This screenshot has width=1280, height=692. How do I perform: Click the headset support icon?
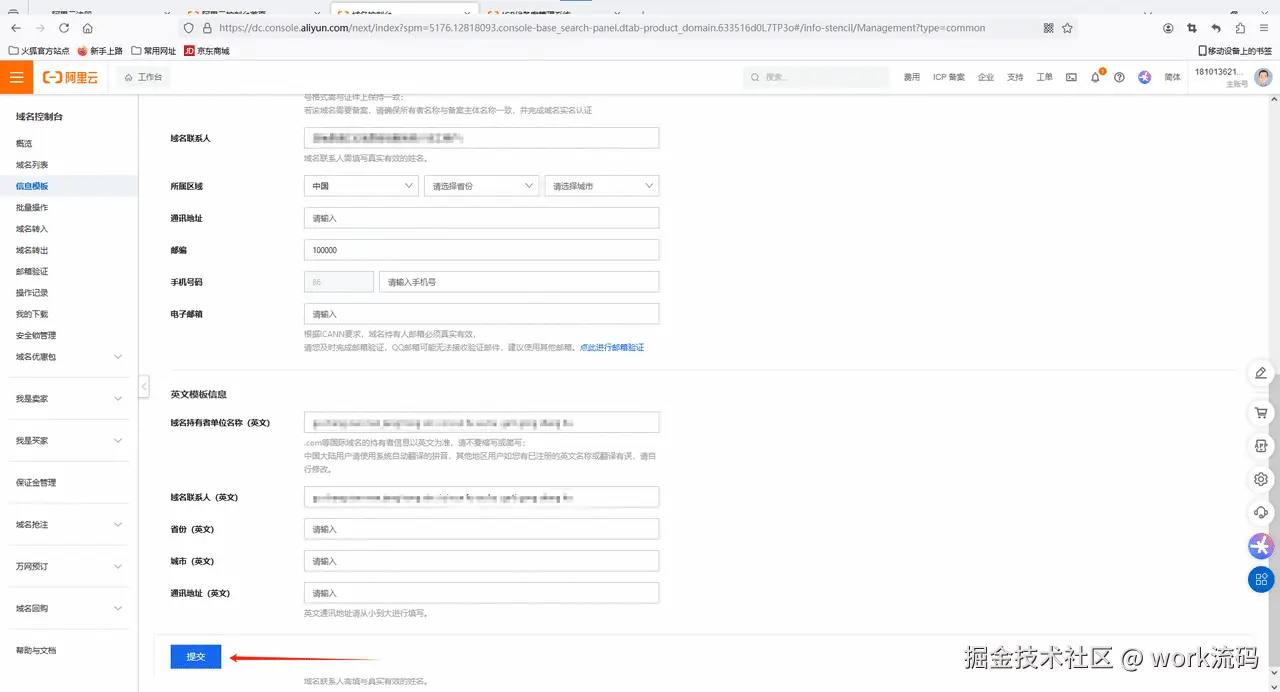[x=1260, y=512]
